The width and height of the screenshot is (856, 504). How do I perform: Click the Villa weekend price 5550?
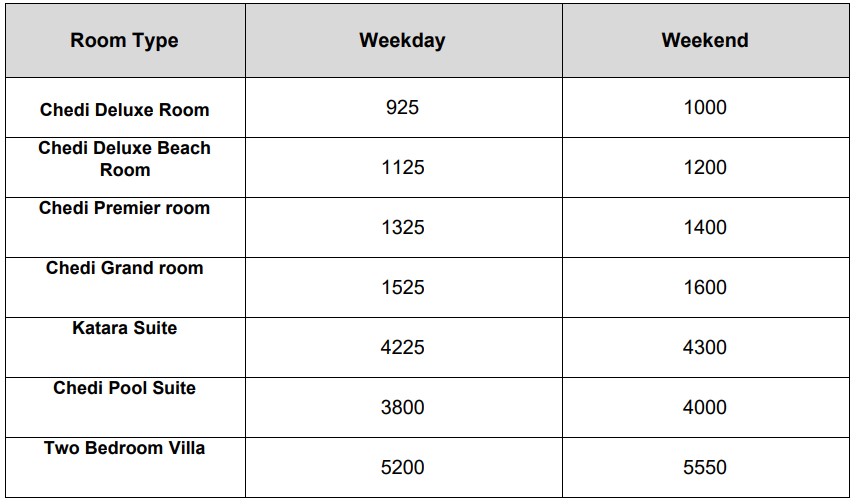tap(705, 468)
